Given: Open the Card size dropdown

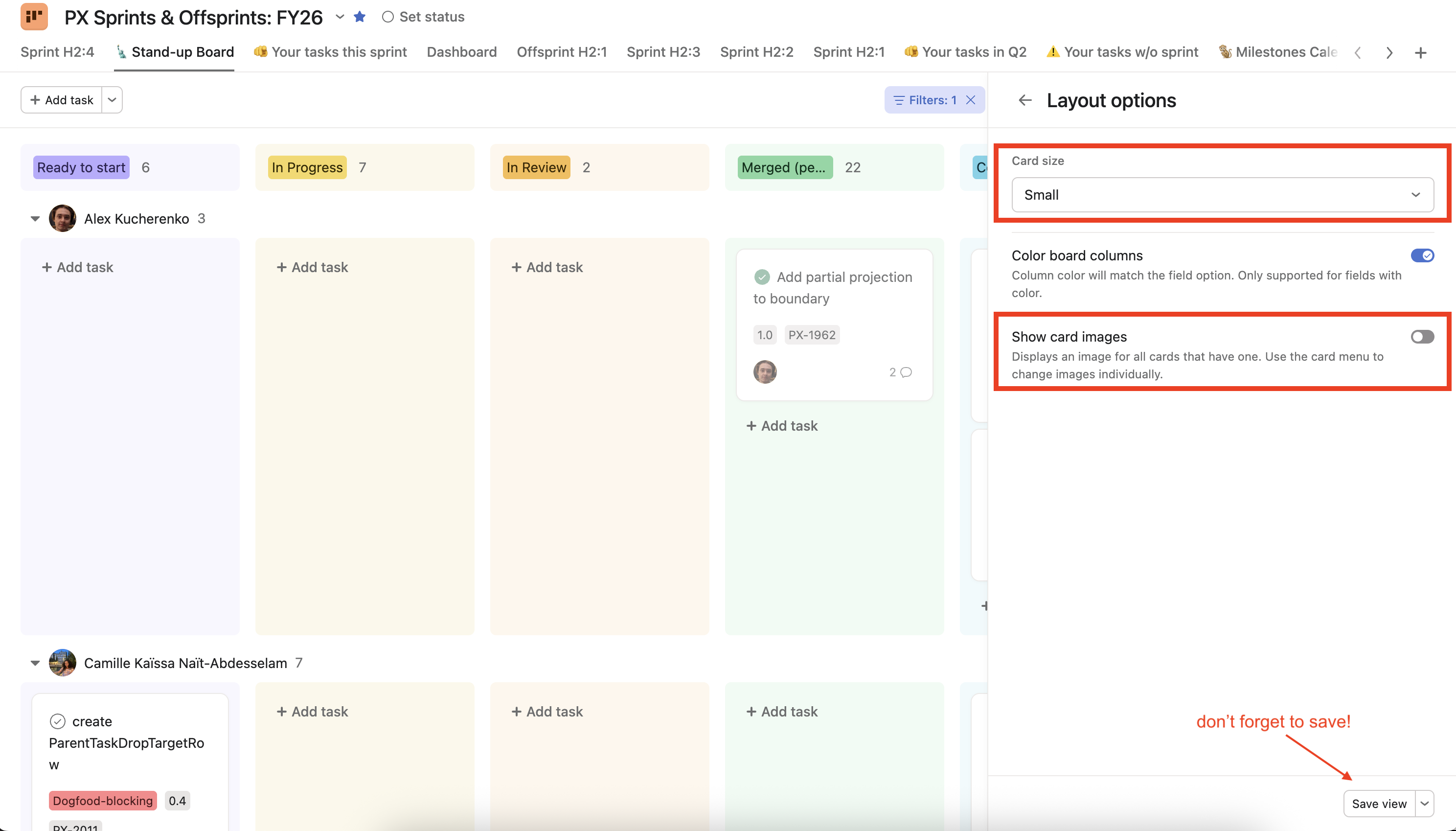Looking at the screenshot, I should click(x=1222, y=195).
